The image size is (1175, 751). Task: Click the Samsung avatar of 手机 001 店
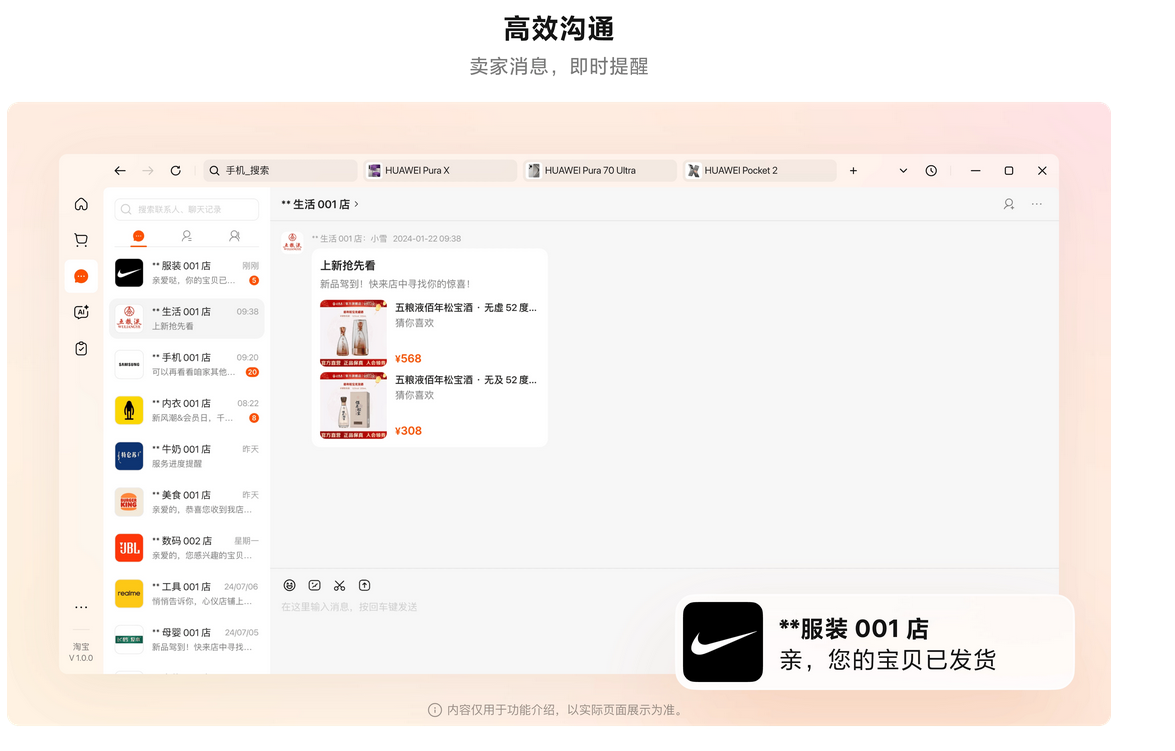(129, 365)
